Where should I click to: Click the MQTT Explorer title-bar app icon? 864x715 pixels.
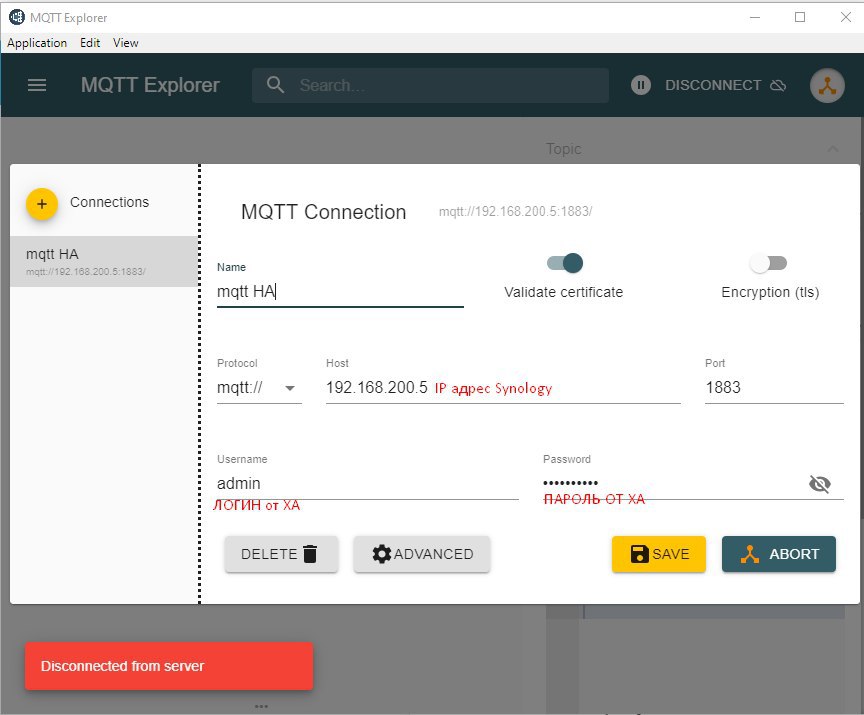click(x=17, y=17)
